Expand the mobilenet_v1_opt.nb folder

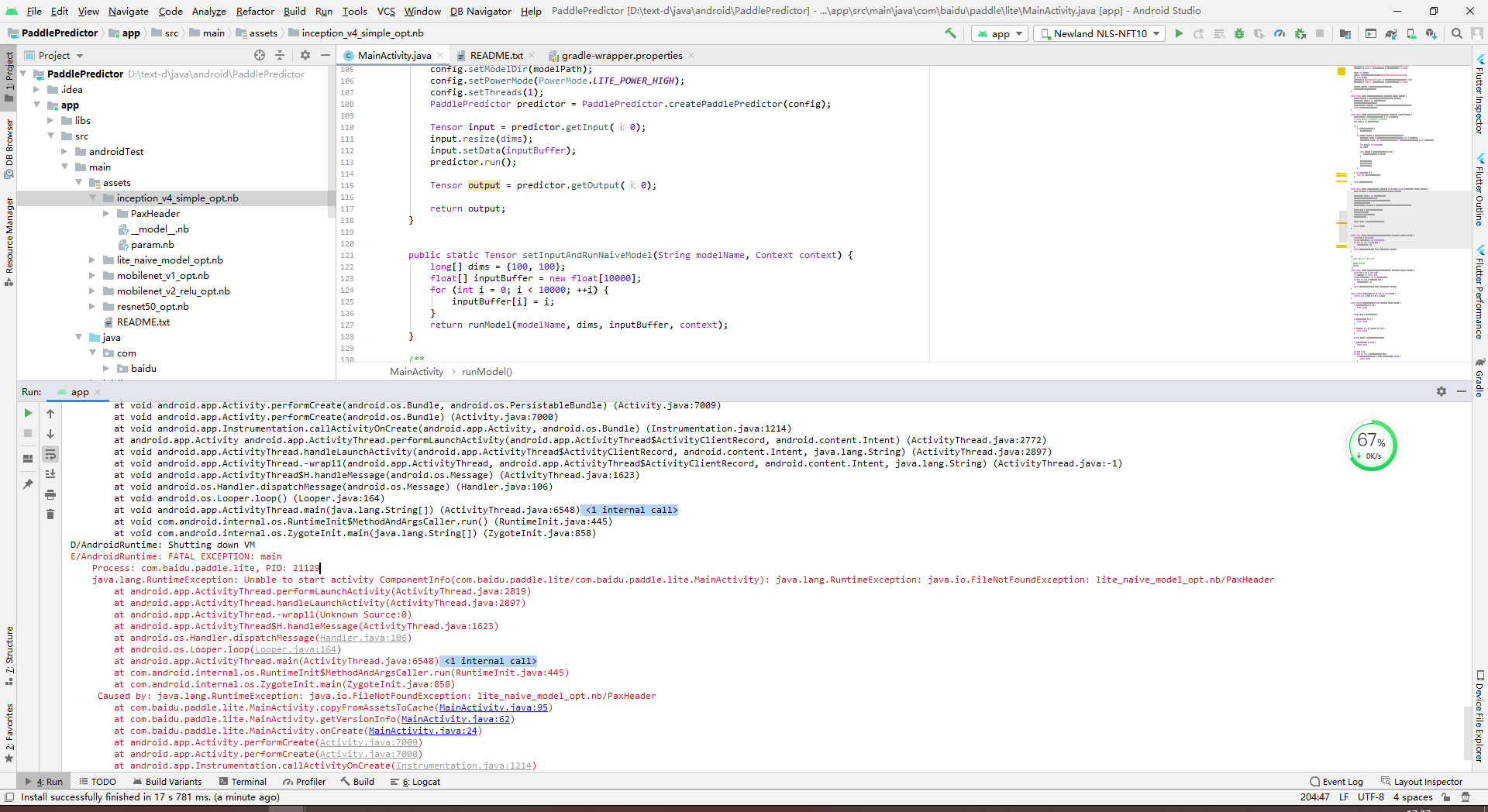[93, 276]
